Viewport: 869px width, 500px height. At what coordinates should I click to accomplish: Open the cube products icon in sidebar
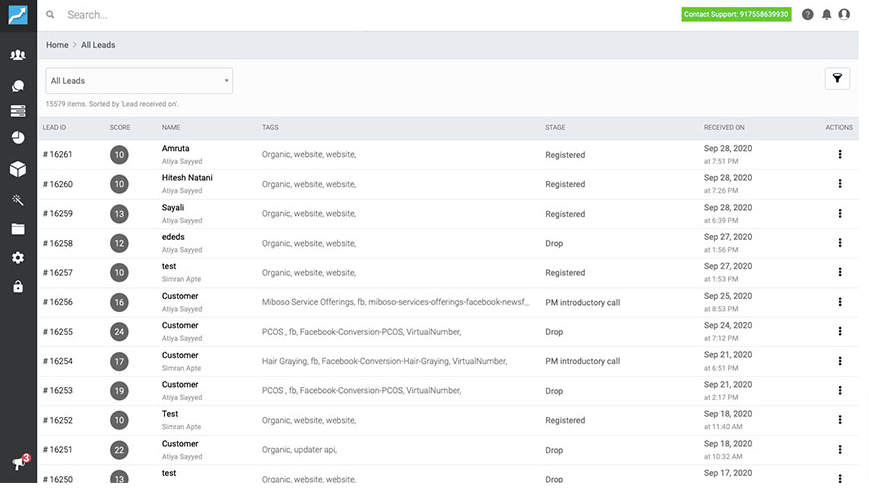pos(18,169)
